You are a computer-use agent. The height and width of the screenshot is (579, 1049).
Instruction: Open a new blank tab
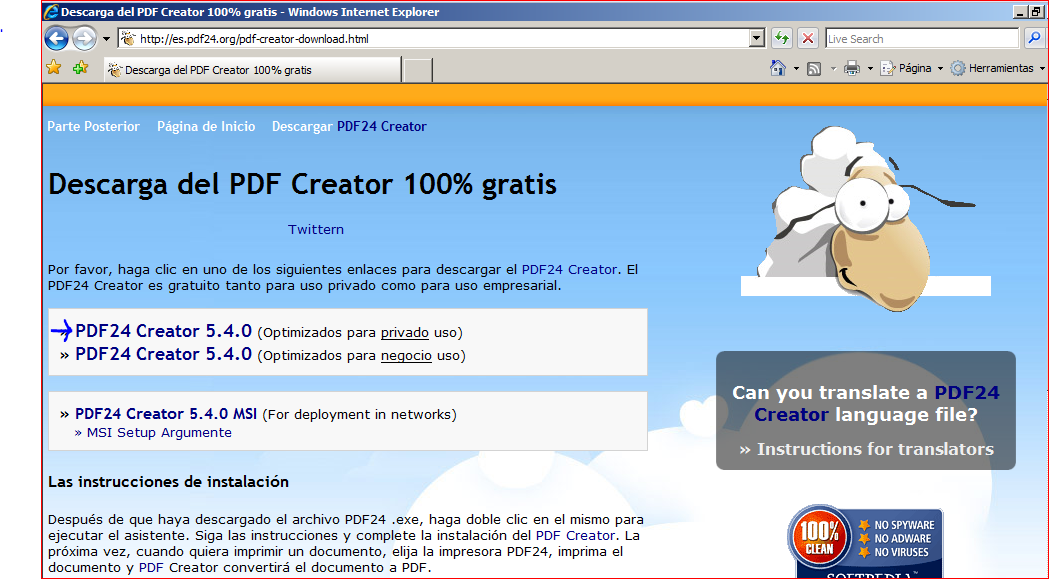417,70
